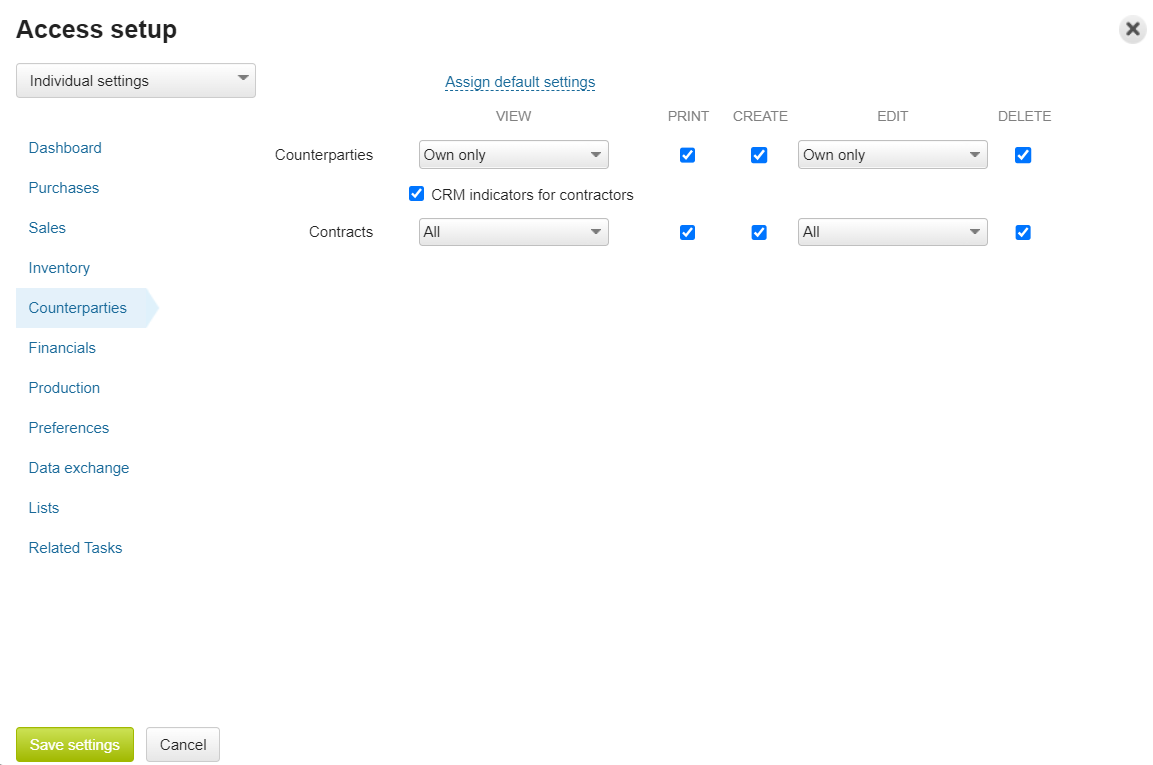Click Save settings button
This screenshot has width=1153, height=765.
75,744
